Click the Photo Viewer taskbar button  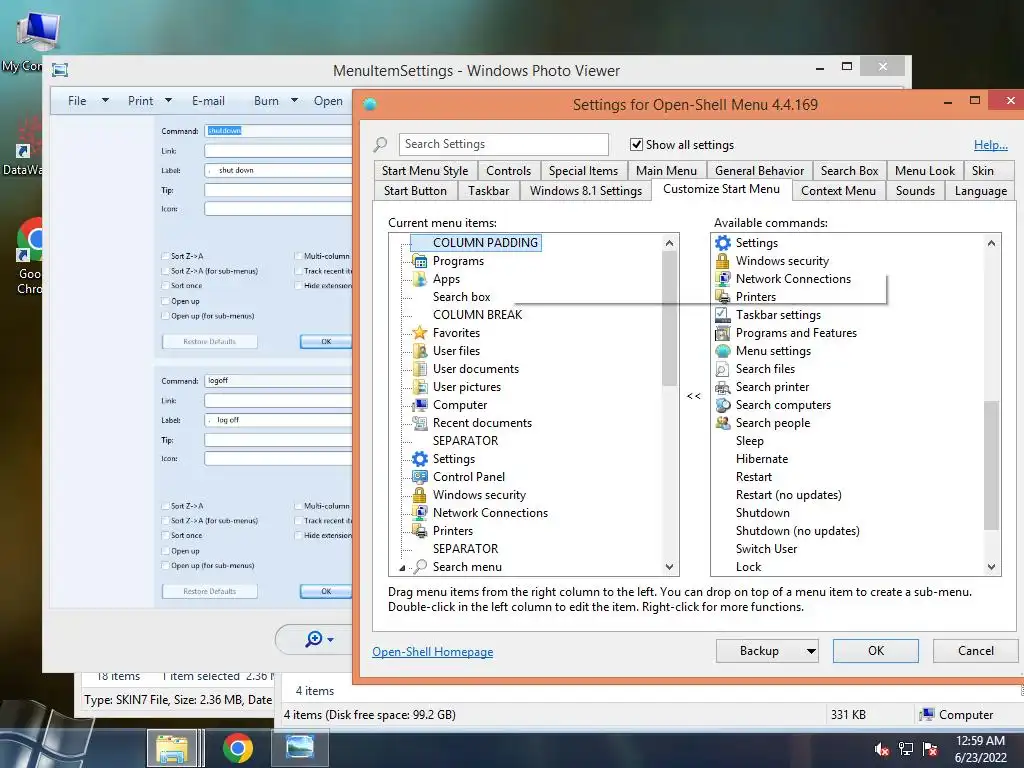pyautogui.click(x=300, y=748)
